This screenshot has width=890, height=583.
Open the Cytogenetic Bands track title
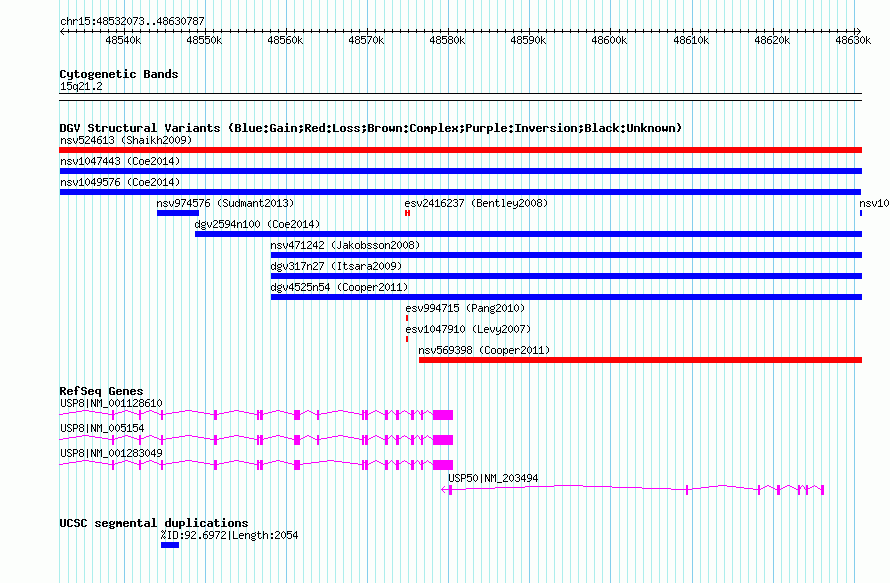click(119, 74)
